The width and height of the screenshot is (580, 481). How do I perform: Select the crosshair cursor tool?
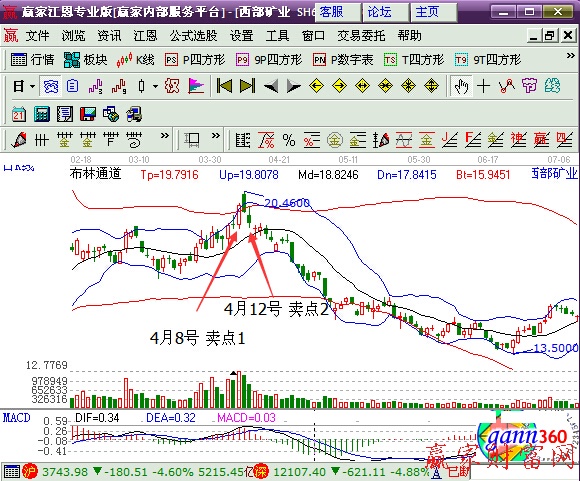(x=483, y=86)
